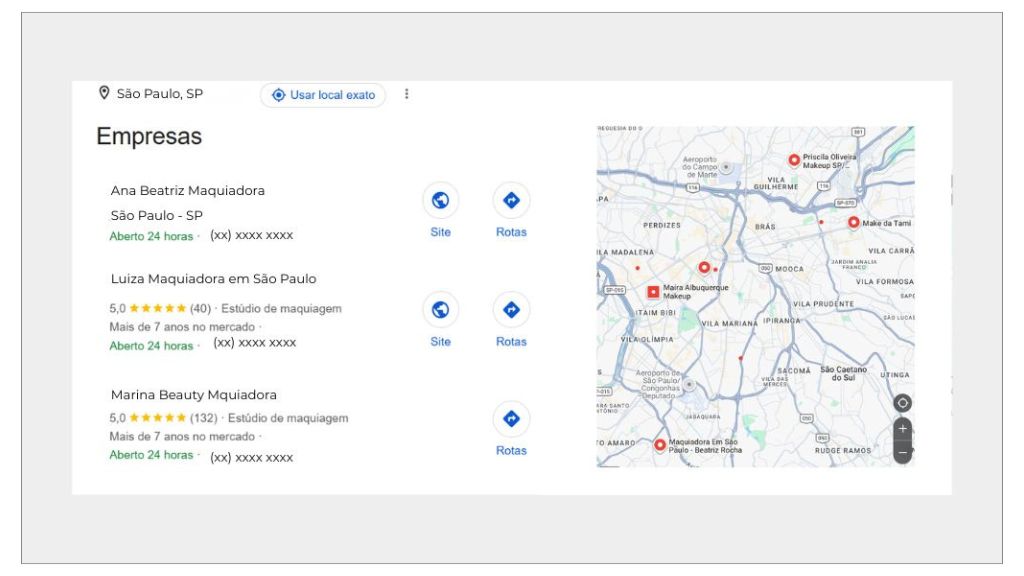Click the unlabeled red pin near Mooca

pyautogui.click(x=704, y=267)
